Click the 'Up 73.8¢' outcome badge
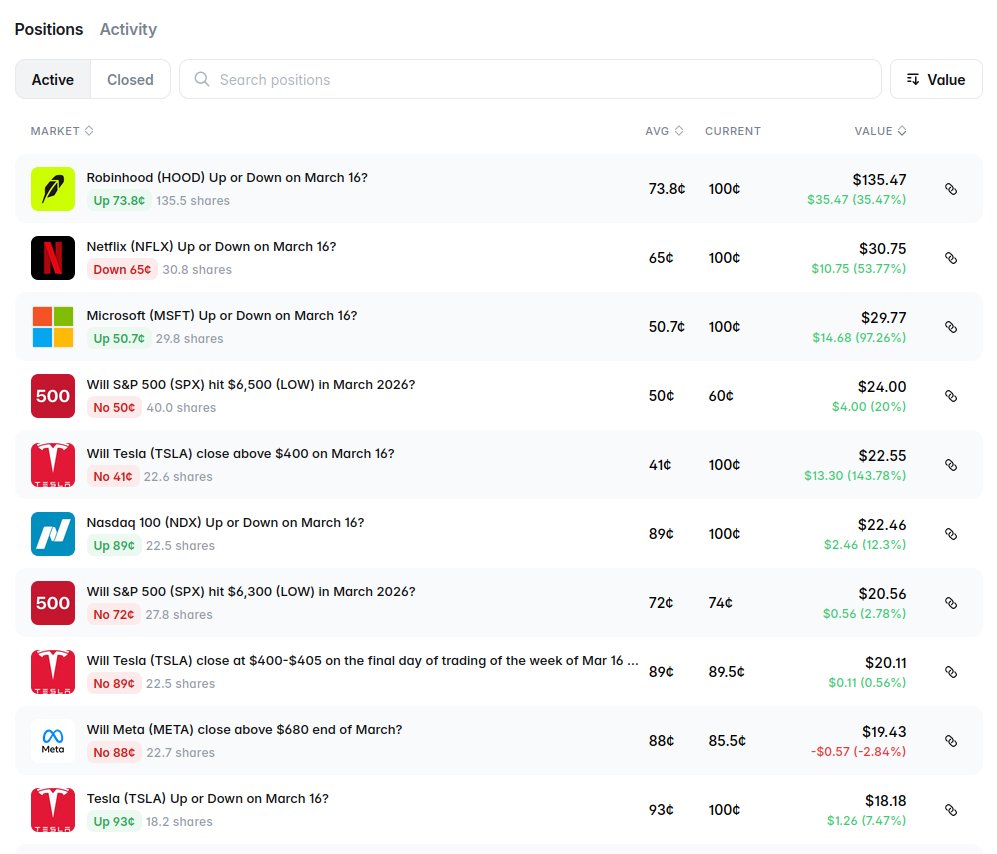This screenshot has width=997, height=854. click(x=119, y=200)
